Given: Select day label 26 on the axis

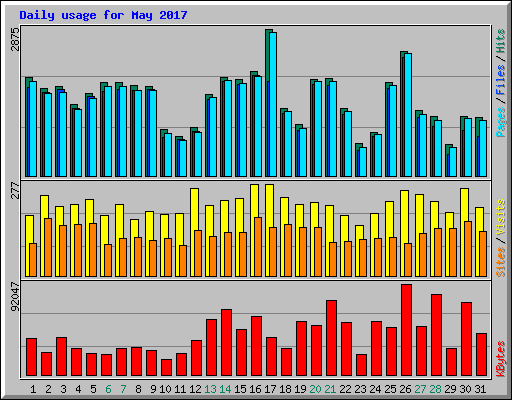Looking at the screenshot, I should (405, 389).
